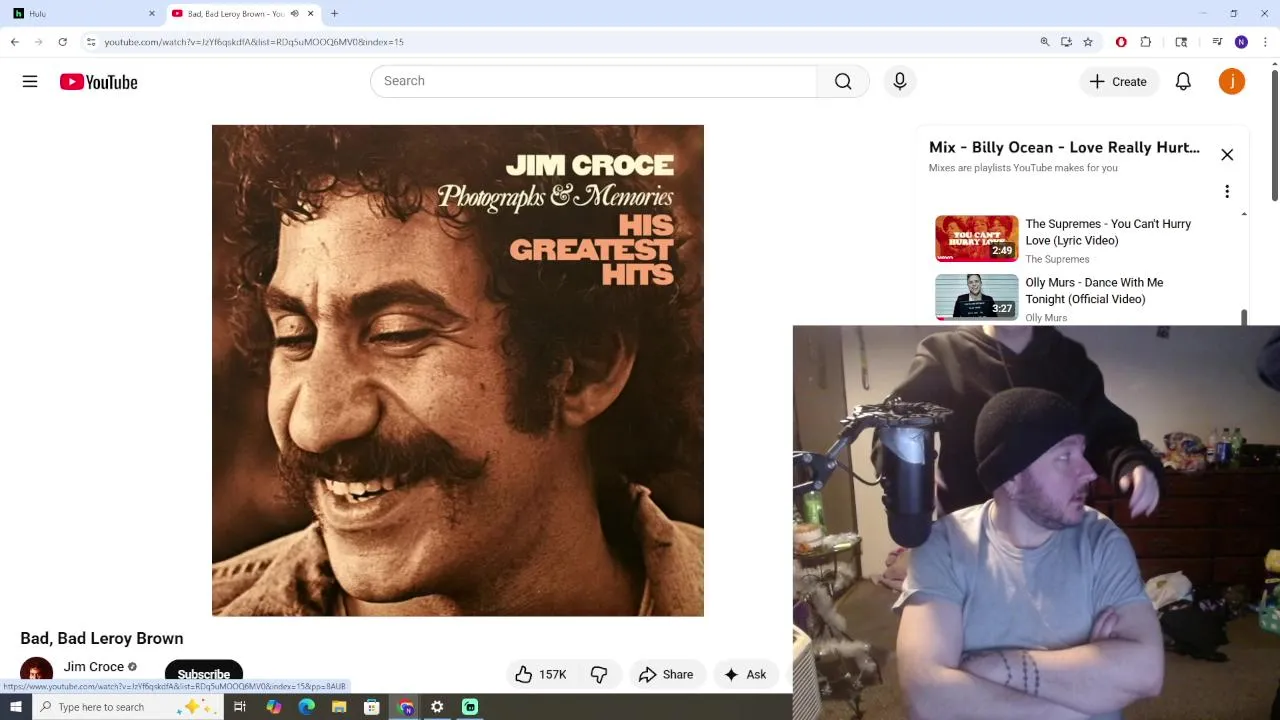Open the Mix playlist three-dot options

point(1227,191)
